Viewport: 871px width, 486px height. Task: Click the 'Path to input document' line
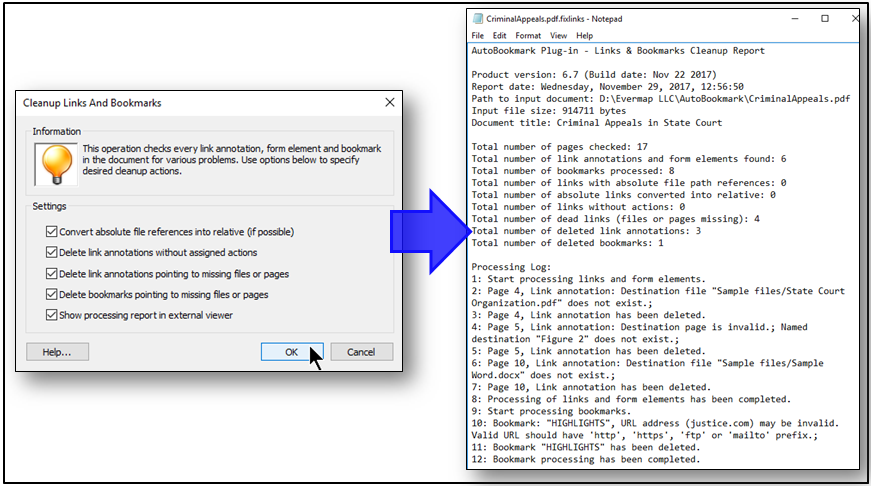click(x=660, y=99)
